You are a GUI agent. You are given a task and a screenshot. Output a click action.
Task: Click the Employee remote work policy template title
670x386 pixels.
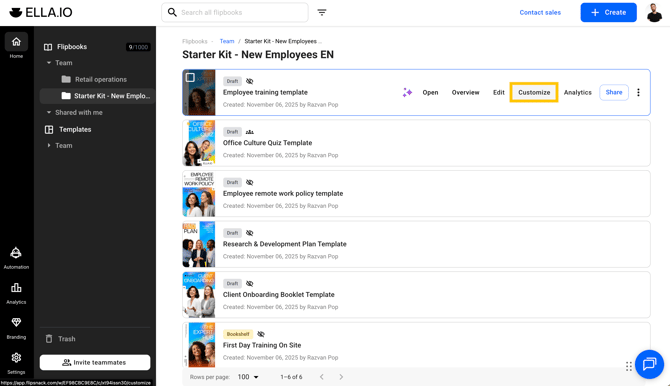click(x=283, y=194)
